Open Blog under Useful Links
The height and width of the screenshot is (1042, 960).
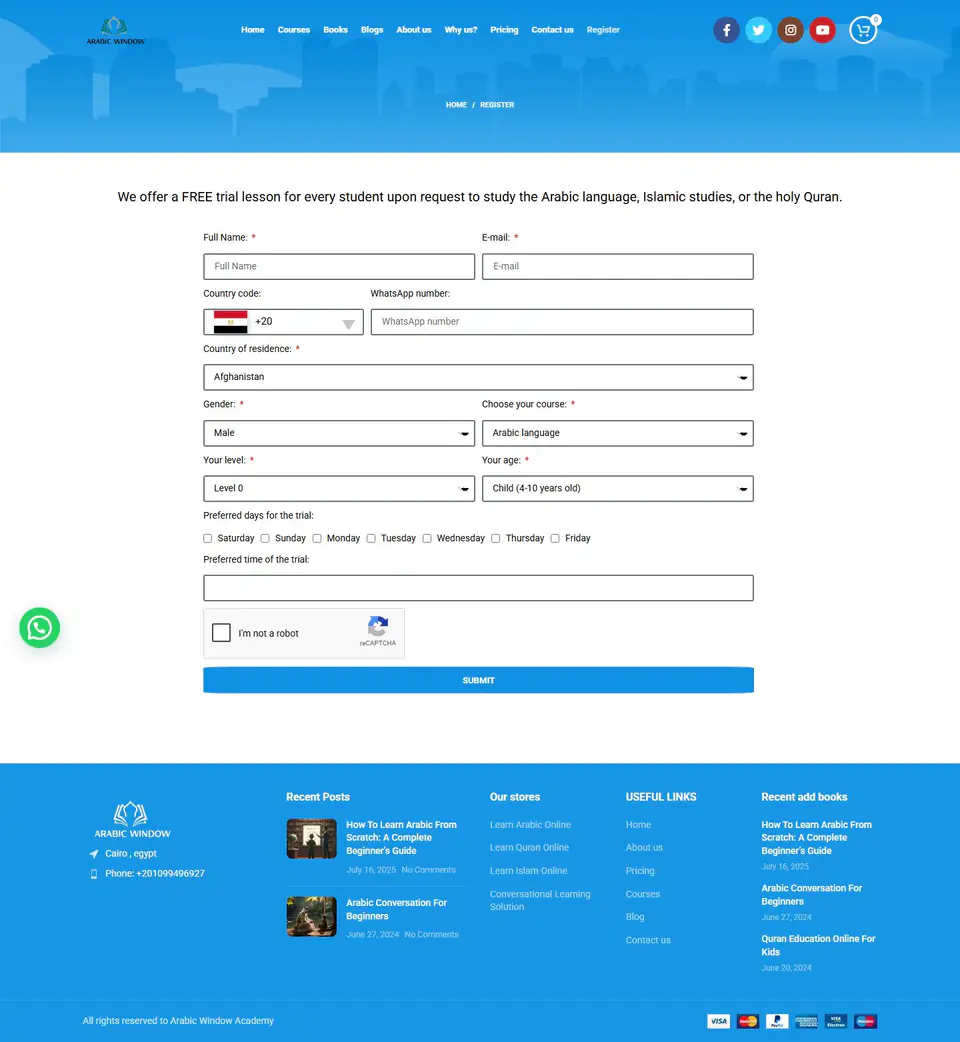pyautogui.click(x=634, y=917)
